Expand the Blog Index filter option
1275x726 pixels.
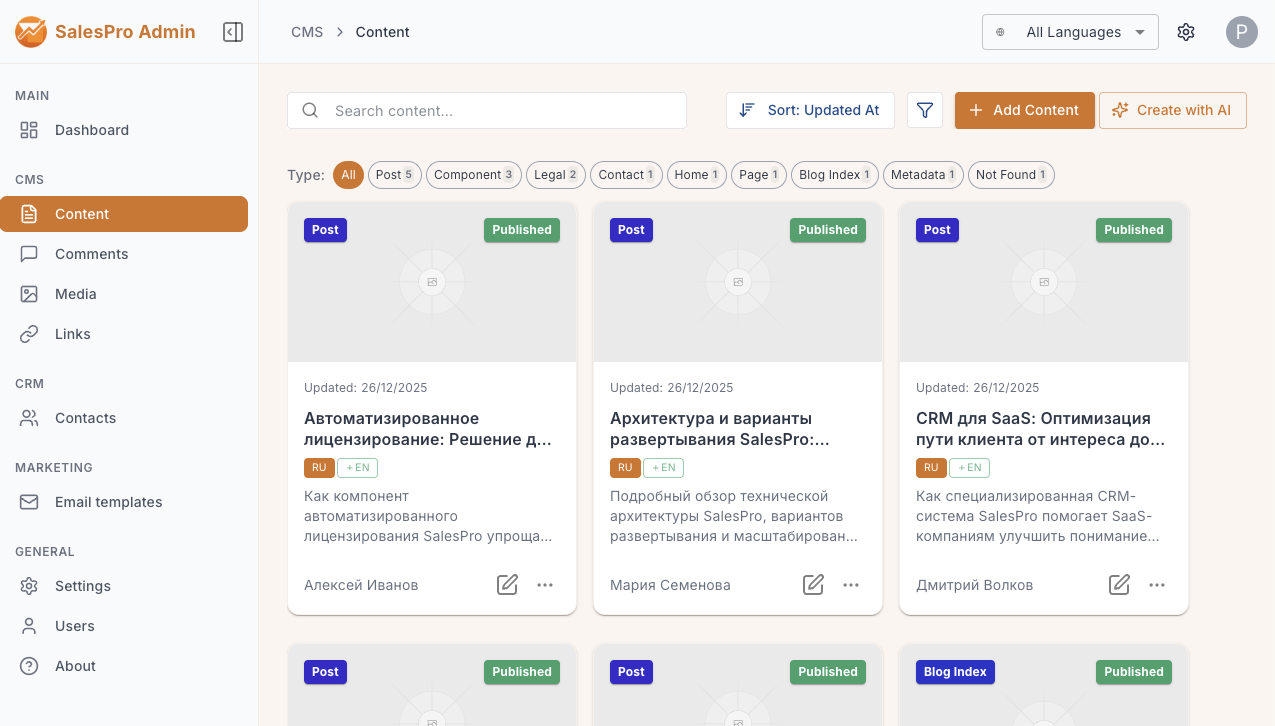coord(834,174)
